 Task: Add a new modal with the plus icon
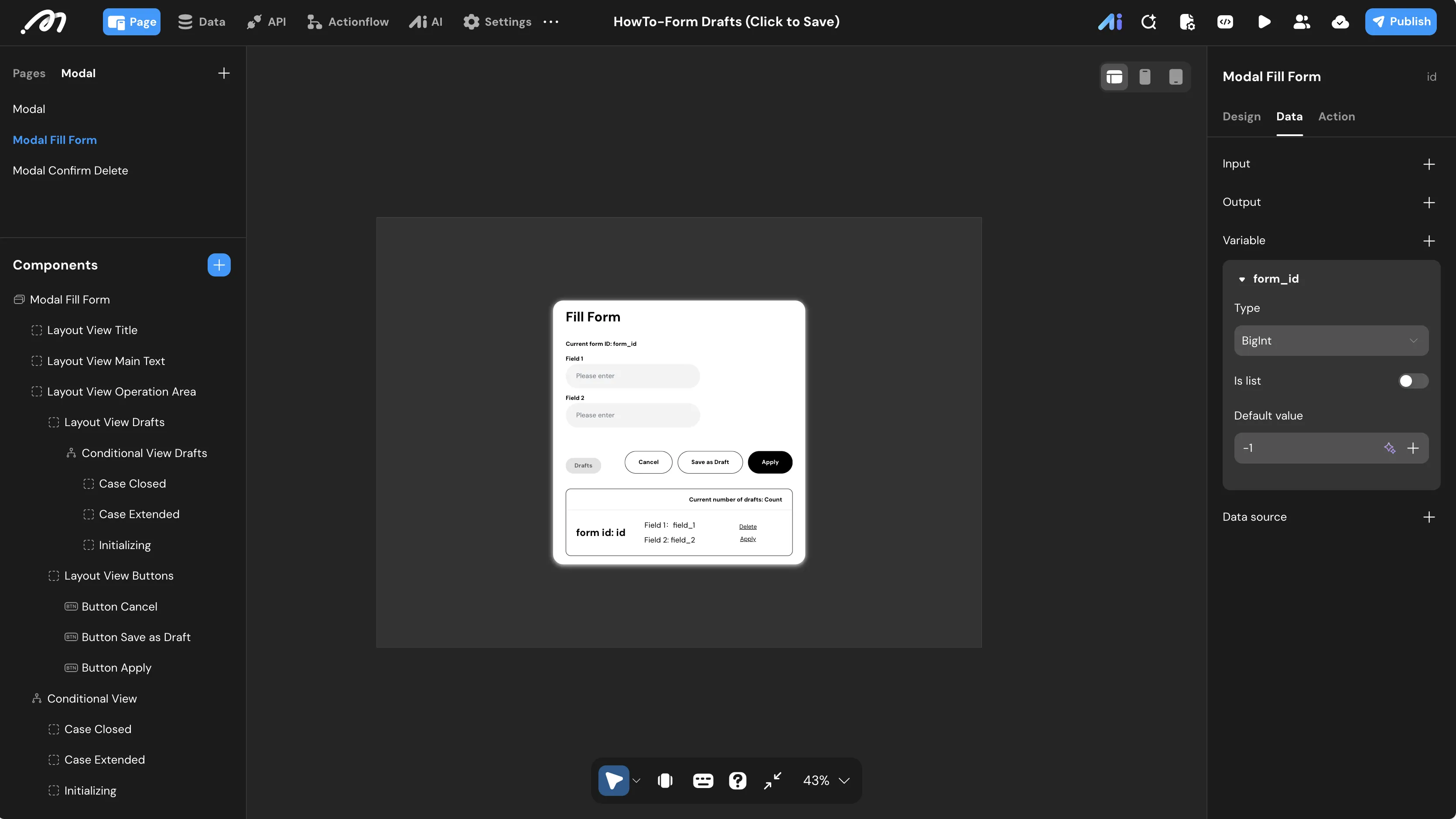coord(224,73)
